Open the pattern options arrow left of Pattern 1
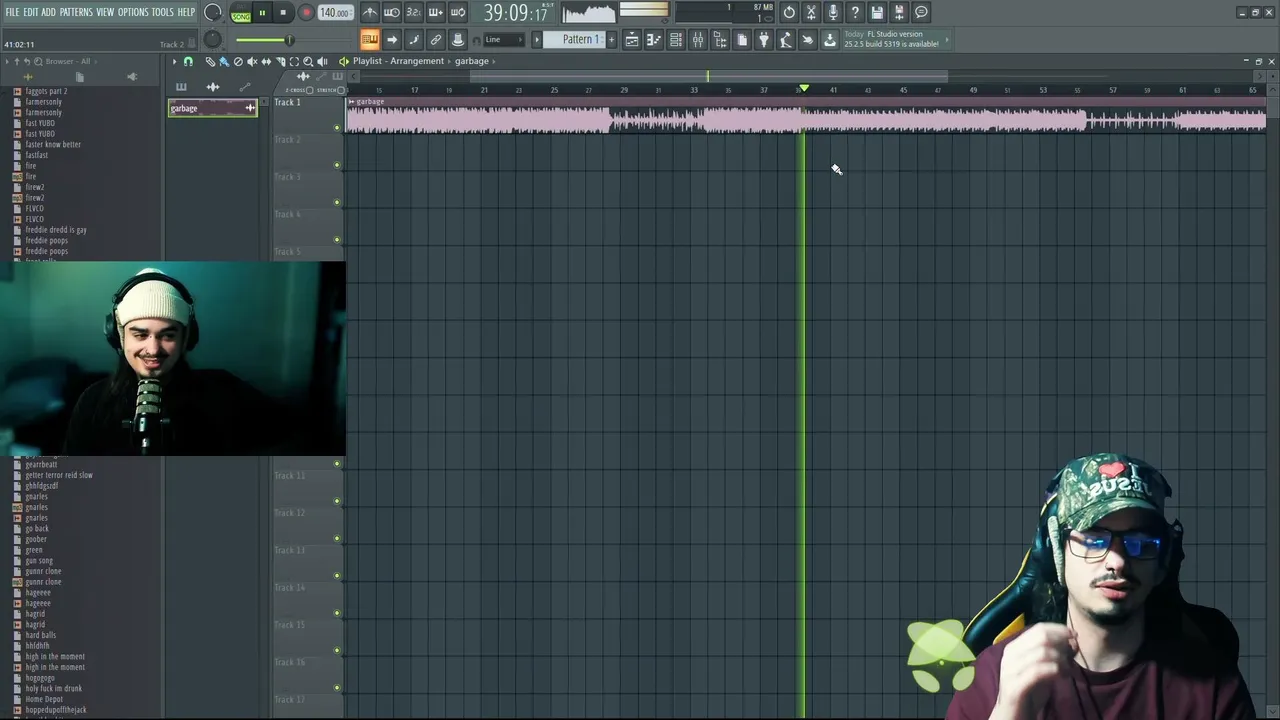Screen dimensions: 1280x720 tap(537, 40)
